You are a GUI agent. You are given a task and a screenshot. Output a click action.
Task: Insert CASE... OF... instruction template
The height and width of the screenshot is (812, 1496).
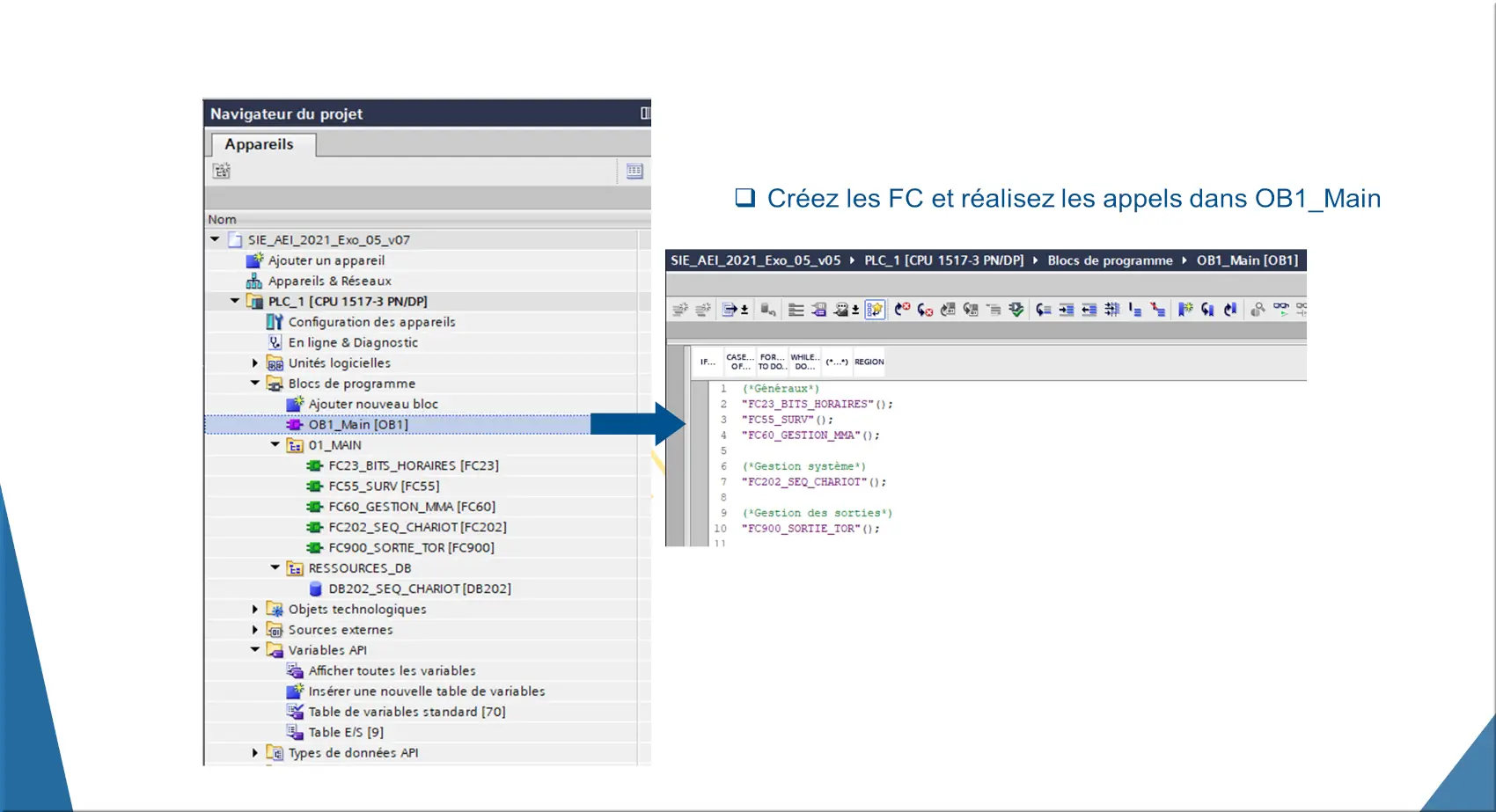click(739, 362)
